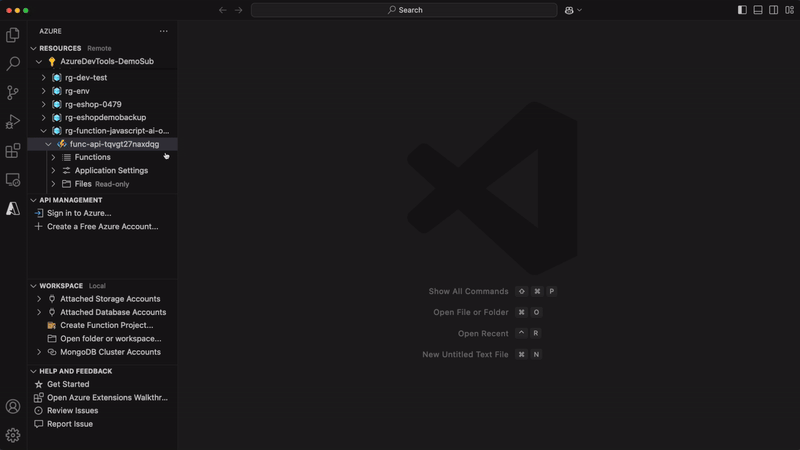The width and height of the screenshot is (800, 450).
Task: Open the Extensions view
Action: 13,151
